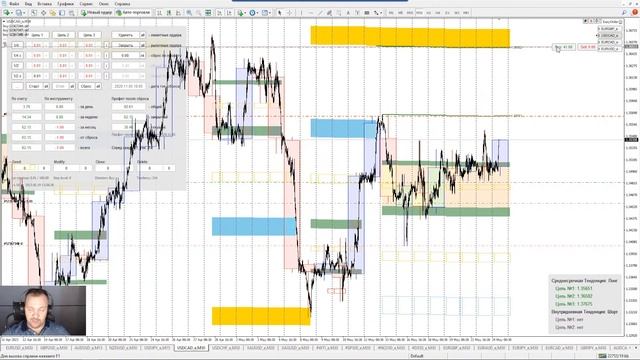Select the text label tool

357,13
